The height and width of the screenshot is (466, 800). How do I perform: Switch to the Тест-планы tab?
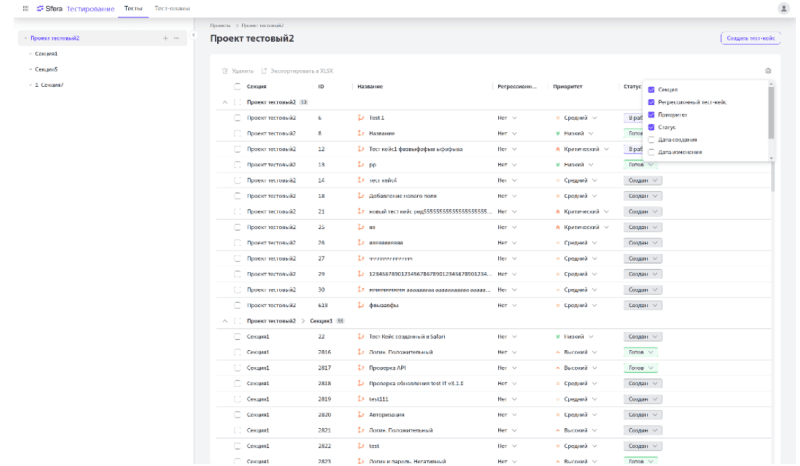pyautogui.click(x=172, y=8)
